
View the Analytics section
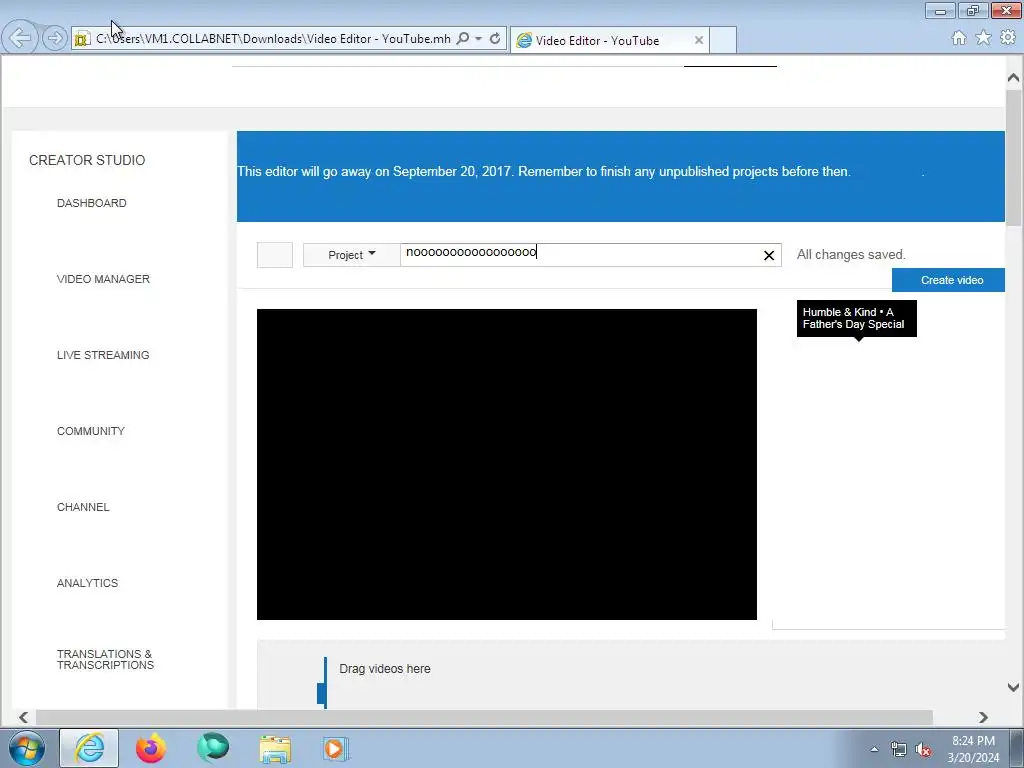coord(88,583)
